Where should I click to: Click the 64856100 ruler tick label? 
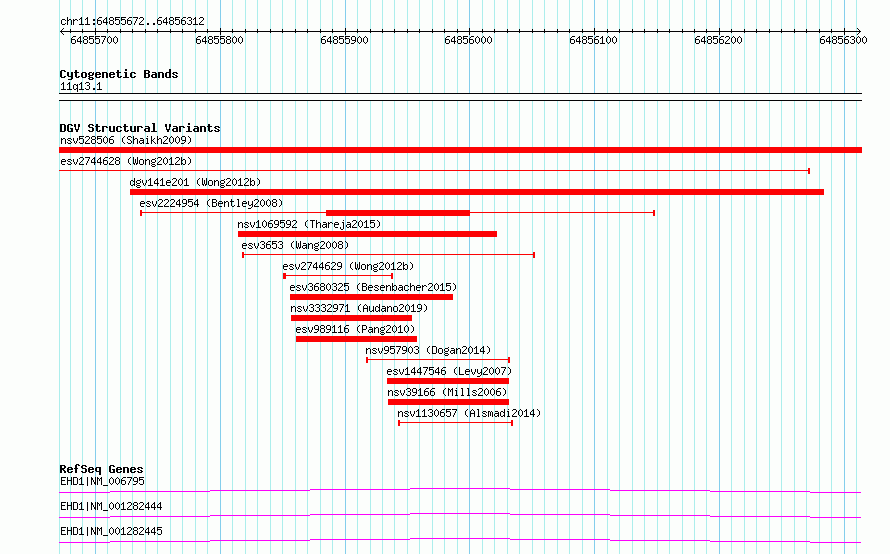click(593, 40)
